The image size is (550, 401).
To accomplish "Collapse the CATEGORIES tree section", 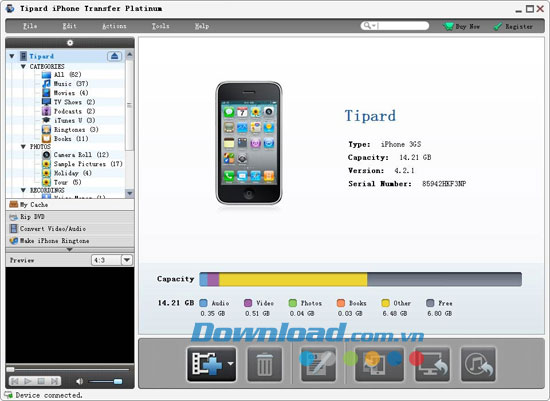I will click(23, 66).
